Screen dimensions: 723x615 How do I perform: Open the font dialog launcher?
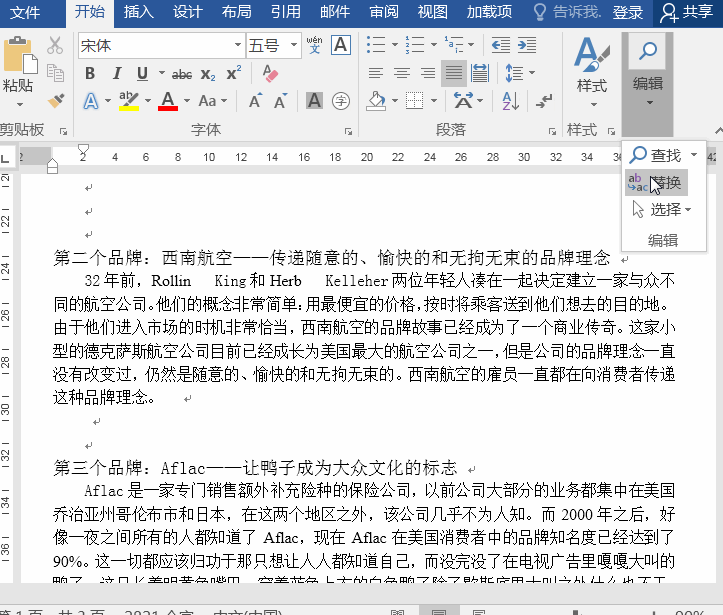pos(348,132)
